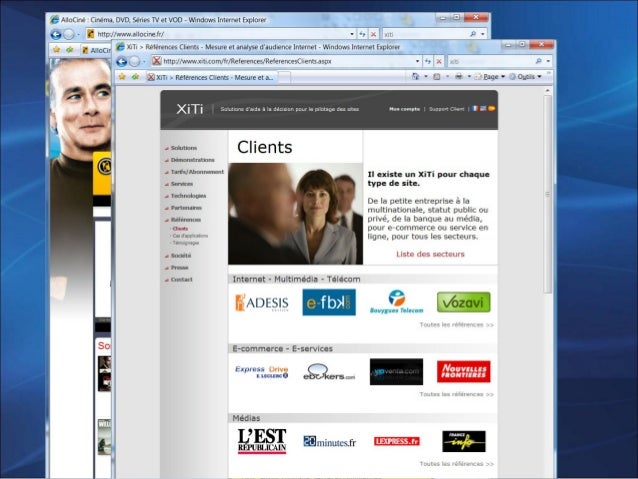
Task: Click the Print icon in the command bar
Action: pyautogui.click(x=459, y=77)
